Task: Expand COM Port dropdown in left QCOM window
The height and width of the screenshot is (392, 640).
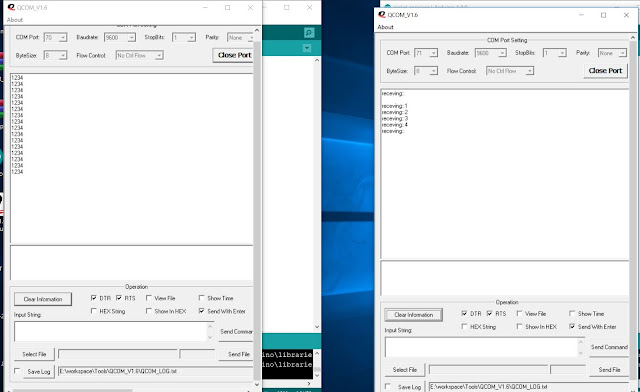Action: pos(62,38)
